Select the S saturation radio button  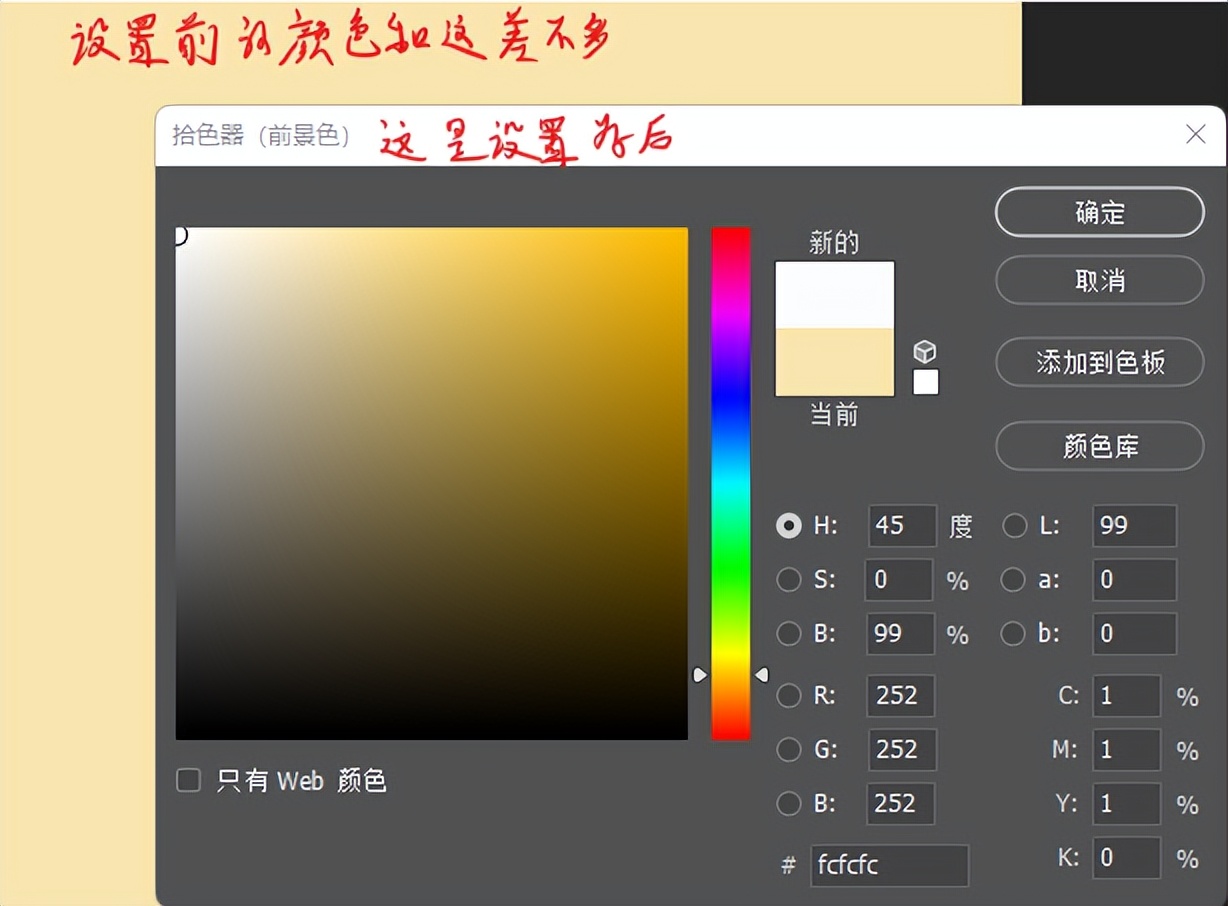click(x=789, y=580)
